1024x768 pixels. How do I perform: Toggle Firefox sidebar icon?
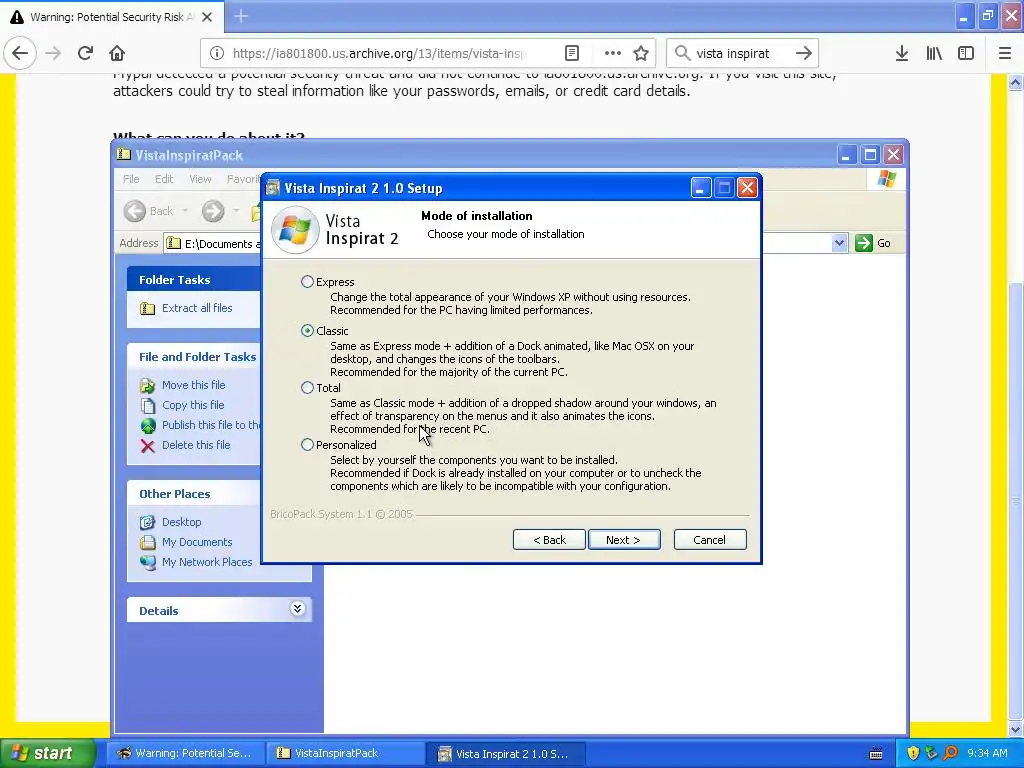[966, 53]
